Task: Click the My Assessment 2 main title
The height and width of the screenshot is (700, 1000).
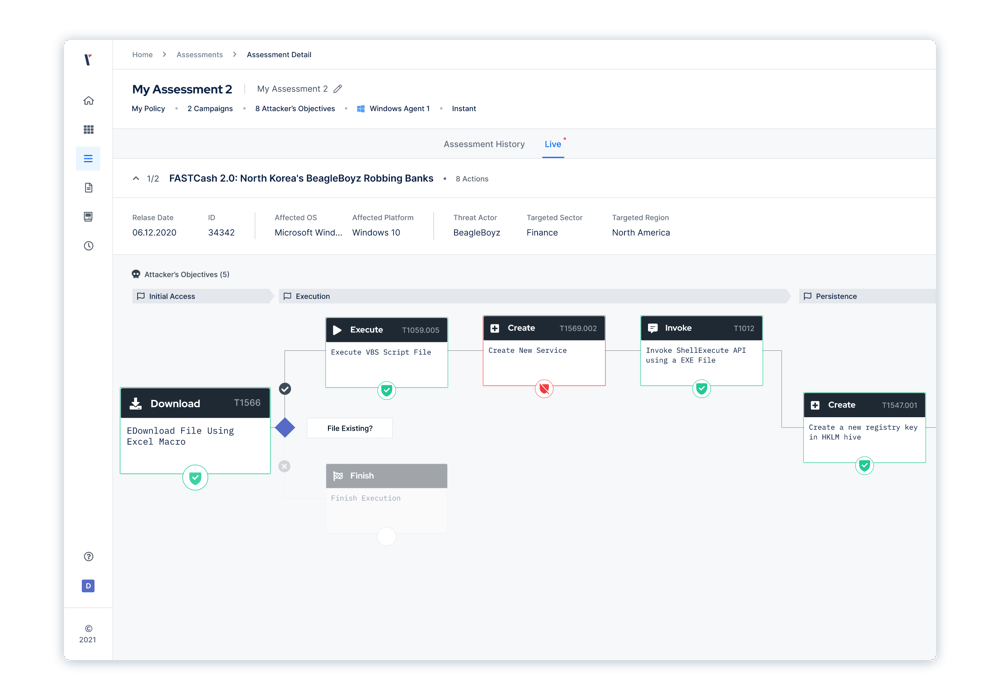Action: (x=182, y=89)
